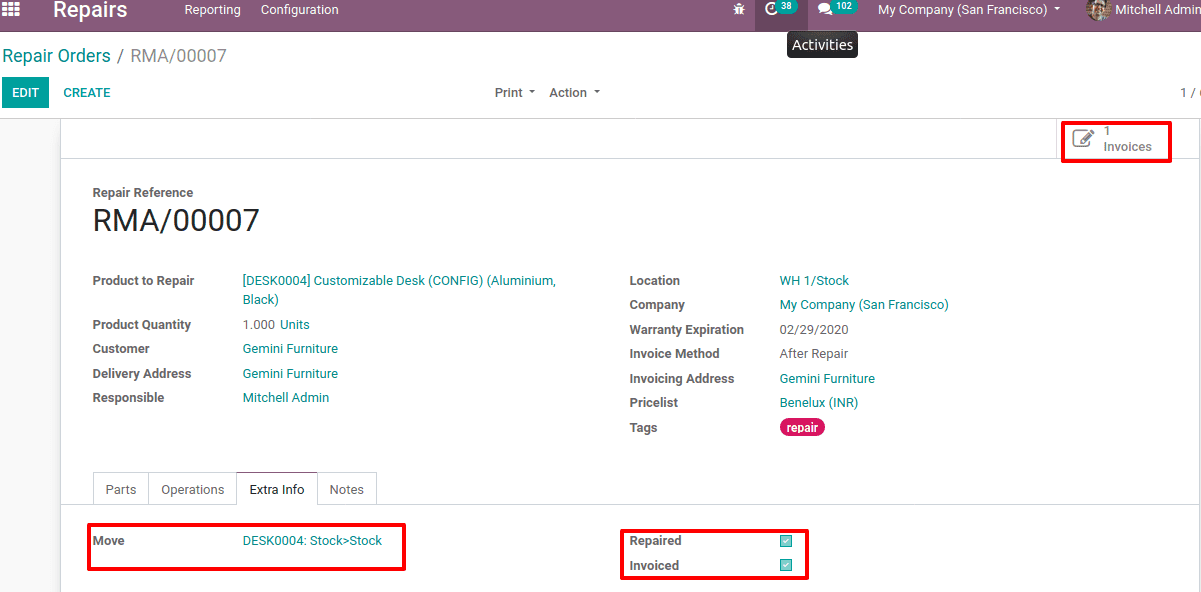Click the 102 messages counter badge
This screenshot has height=592, width=1201.
point(844,6)
